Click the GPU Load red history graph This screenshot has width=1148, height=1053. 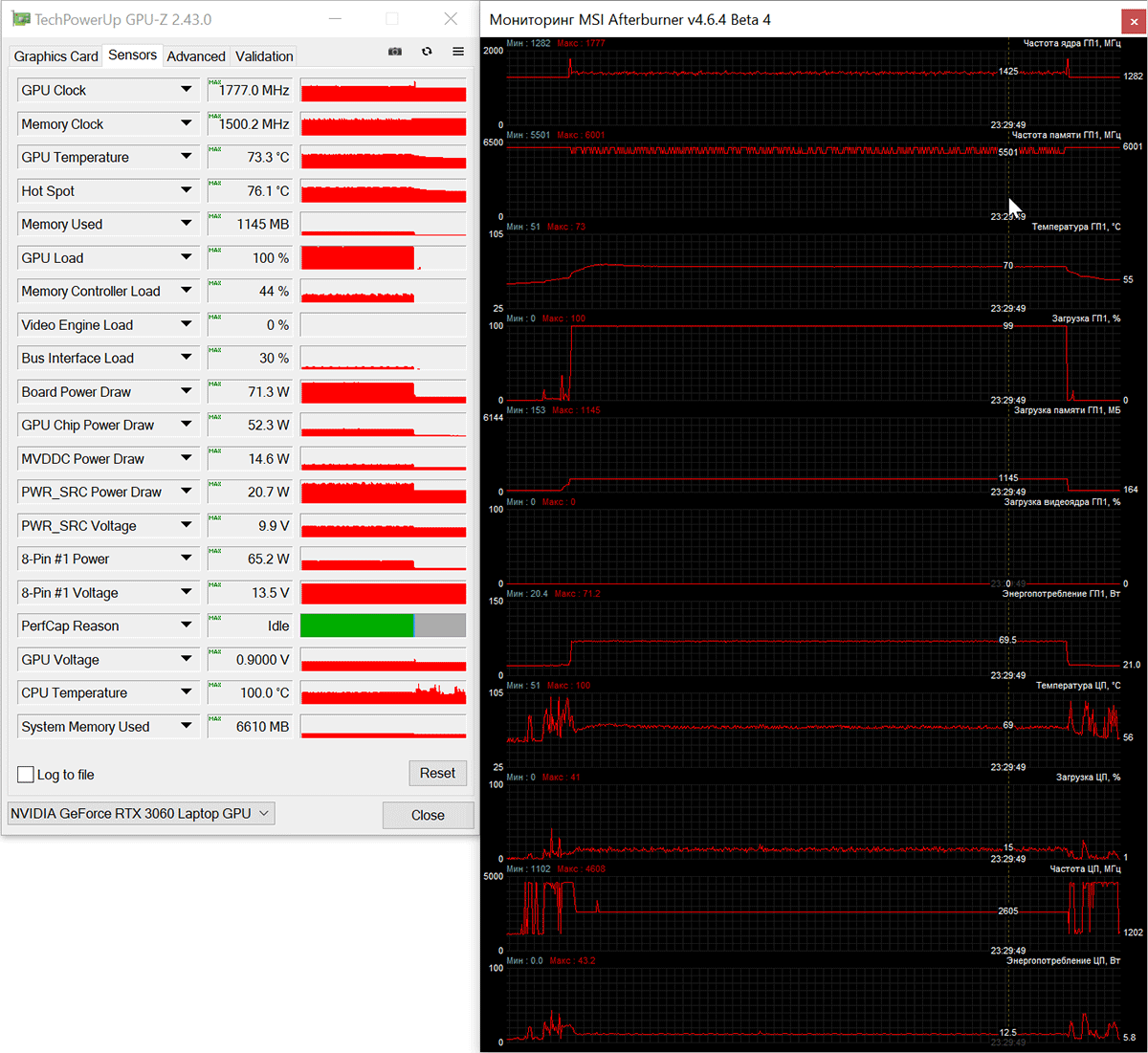pos(383,257)
